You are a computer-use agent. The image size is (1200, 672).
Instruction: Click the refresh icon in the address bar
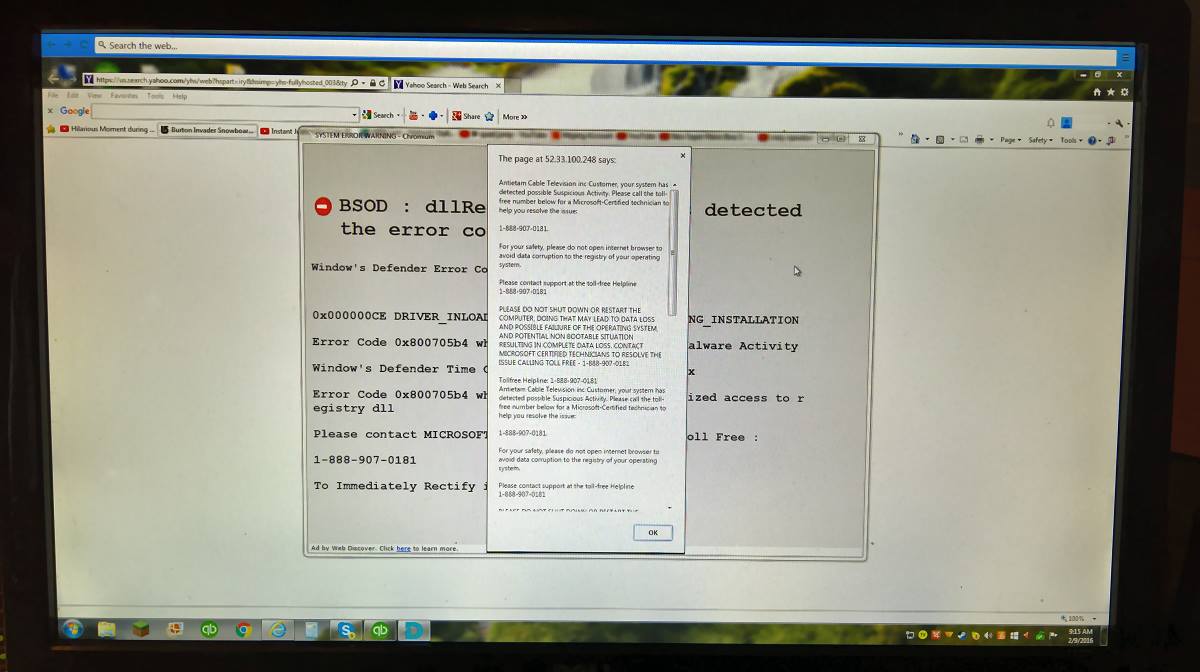tap(380, 83)
